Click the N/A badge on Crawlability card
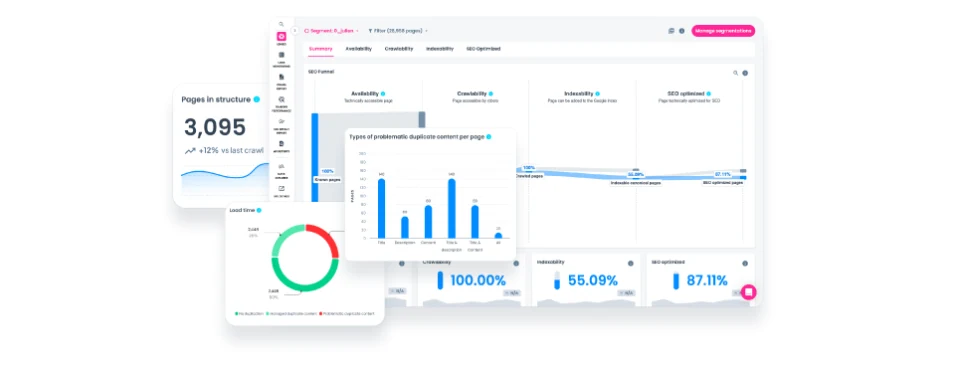Screen dimensions: 955x368 tap(512, 292)
